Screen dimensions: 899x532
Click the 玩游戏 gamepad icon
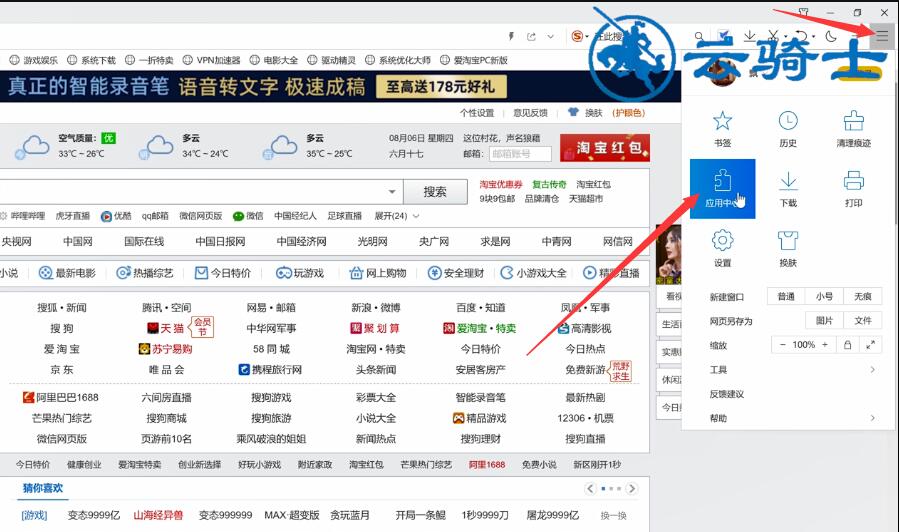(284, 273)
